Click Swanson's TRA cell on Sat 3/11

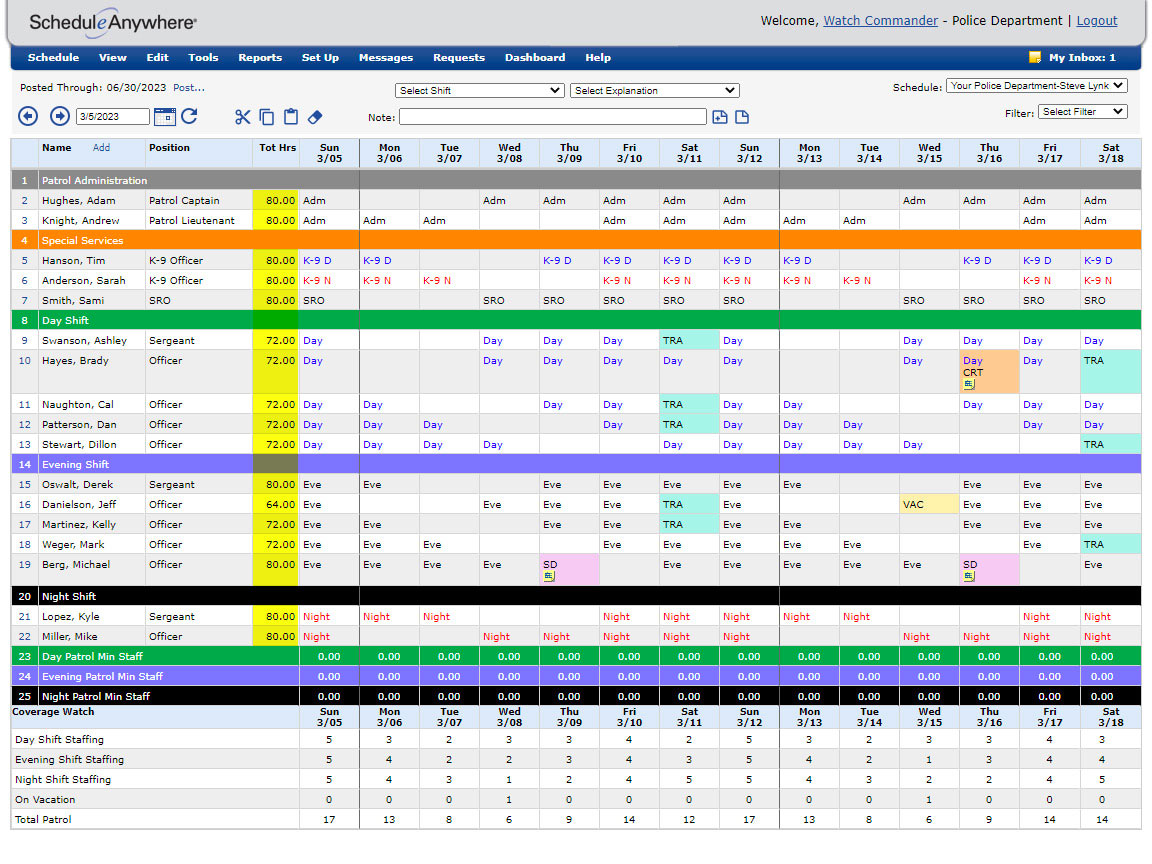click(689, 340)
